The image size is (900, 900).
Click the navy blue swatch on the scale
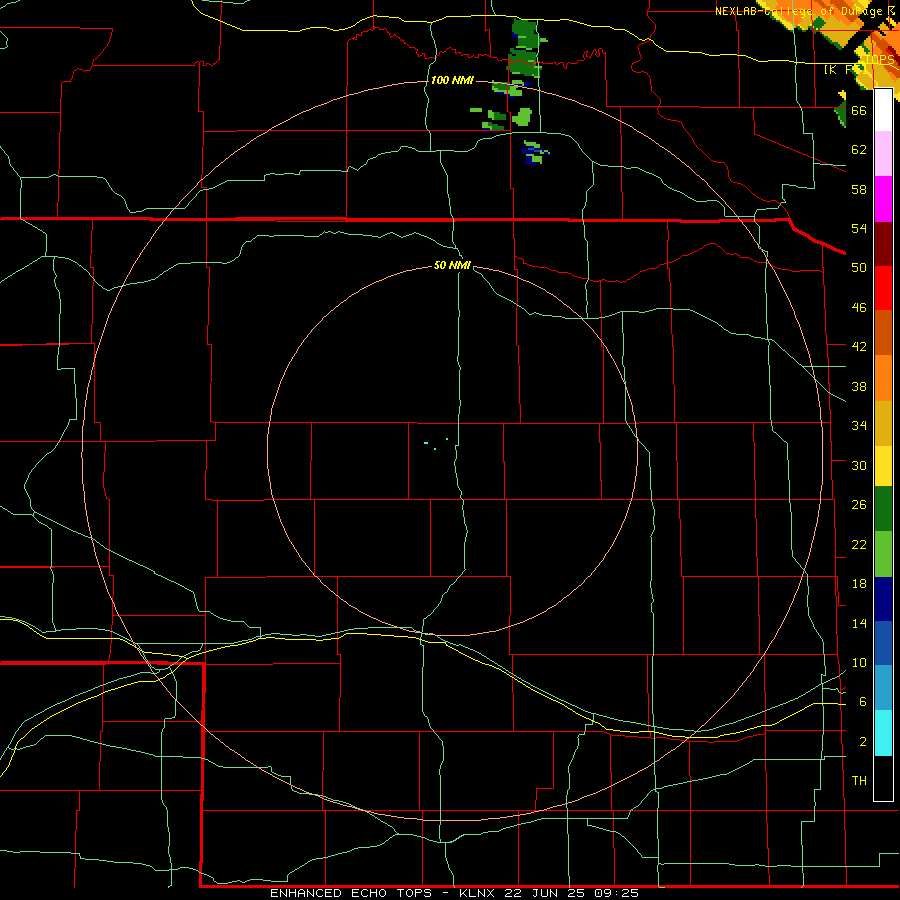883,599
